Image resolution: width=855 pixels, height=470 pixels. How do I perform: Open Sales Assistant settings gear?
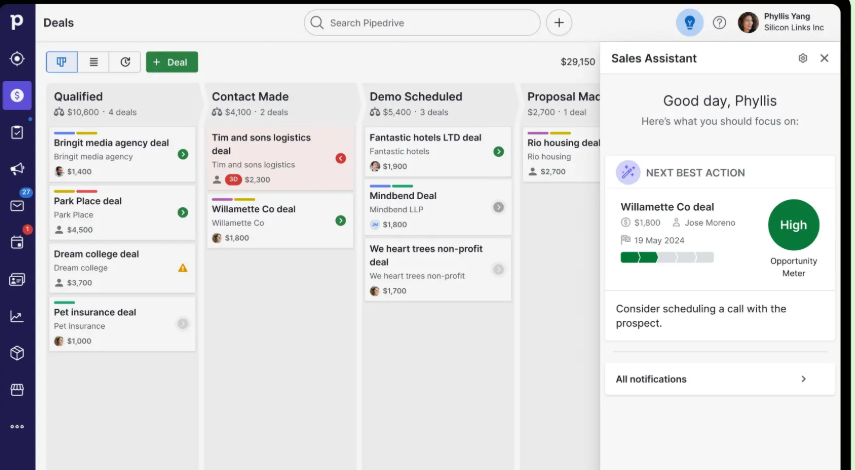tap(803, 58)
